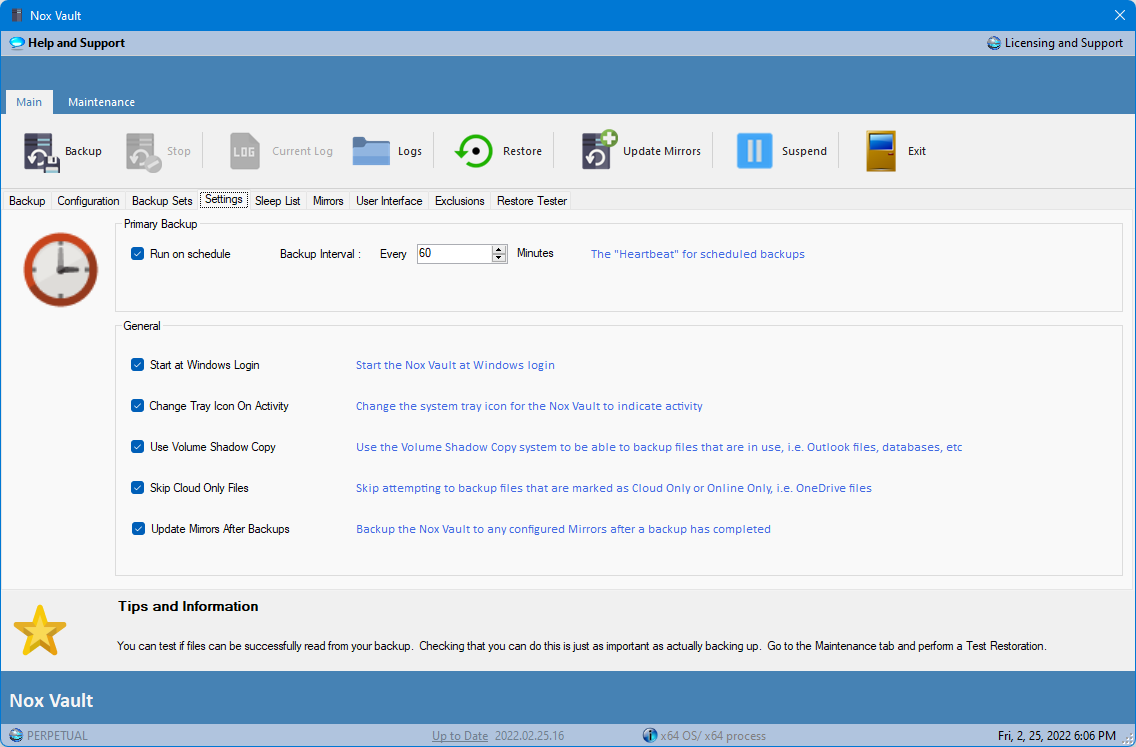
Task: Click the Volume Shadow Copy description text
Action: 659,447
